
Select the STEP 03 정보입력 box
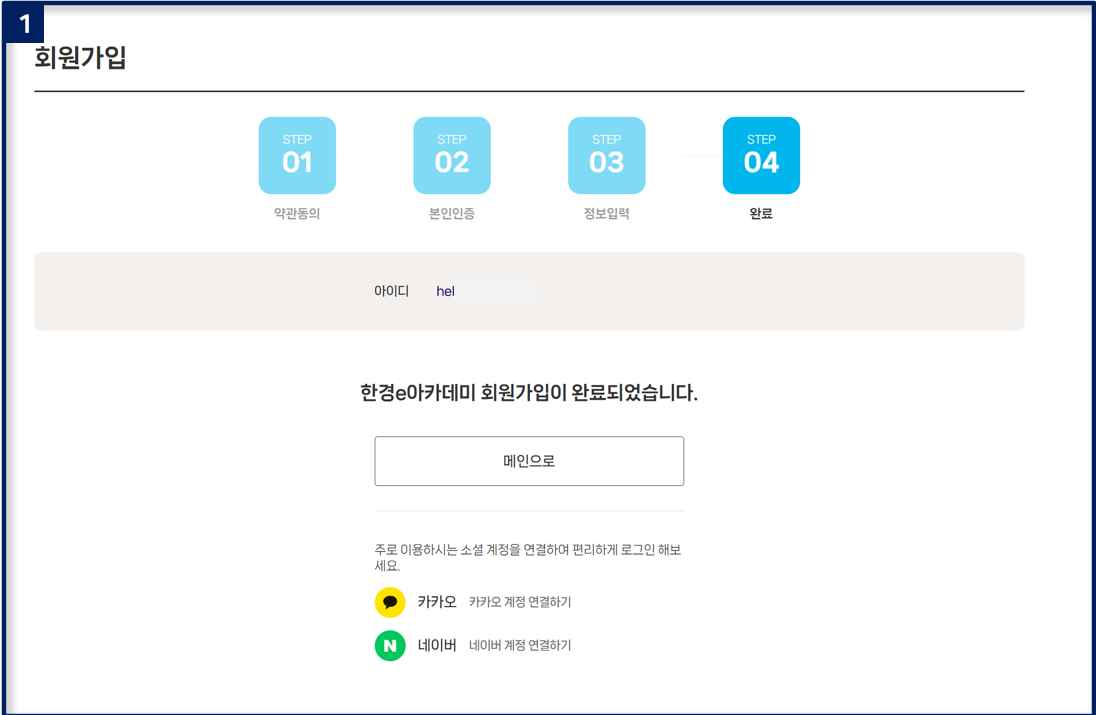[x=607, y=155]
